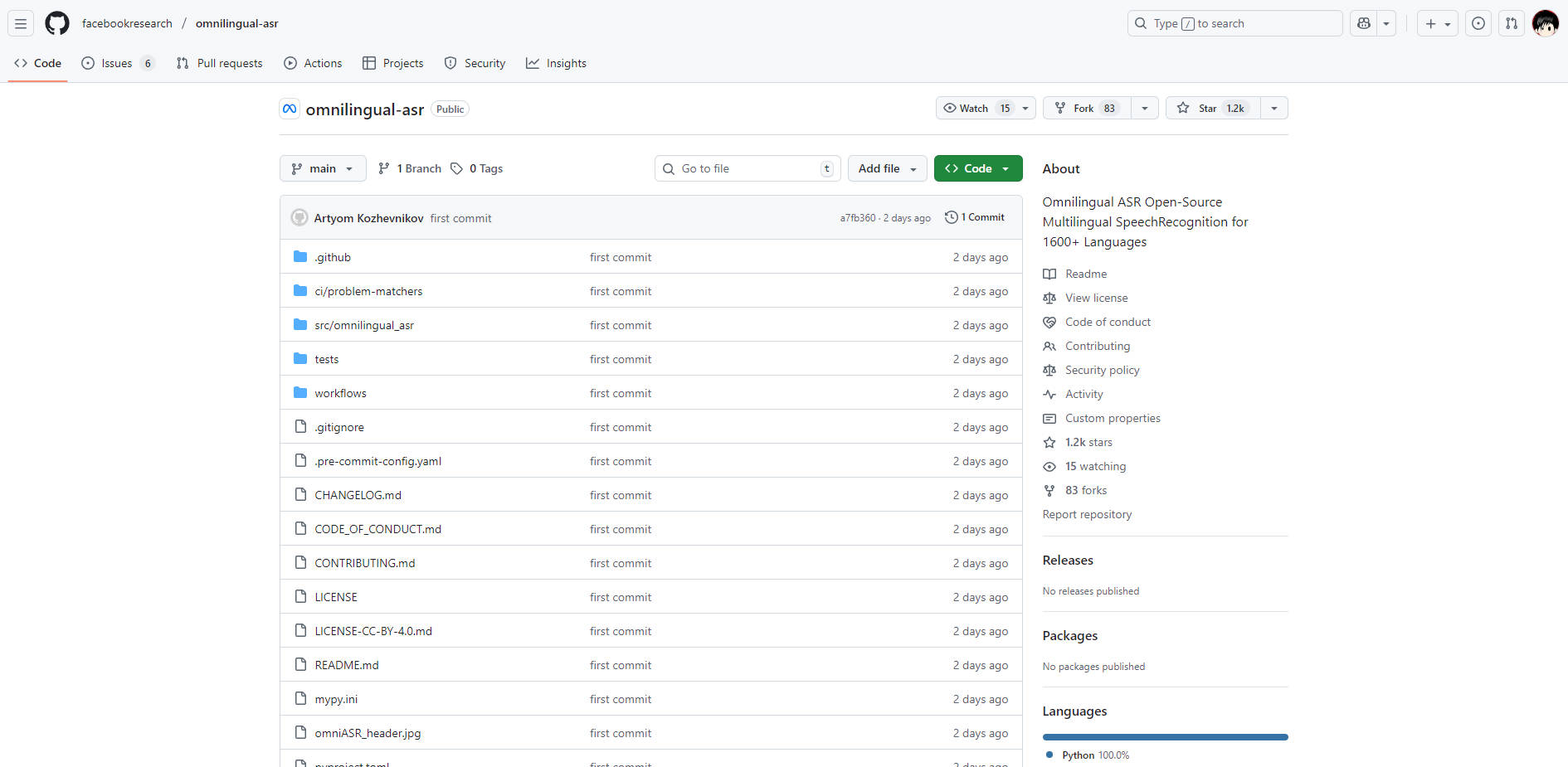Screen dimensions: 1568x767
Task: Click the user profile avatar
Action: click(x=1545, y=23)
